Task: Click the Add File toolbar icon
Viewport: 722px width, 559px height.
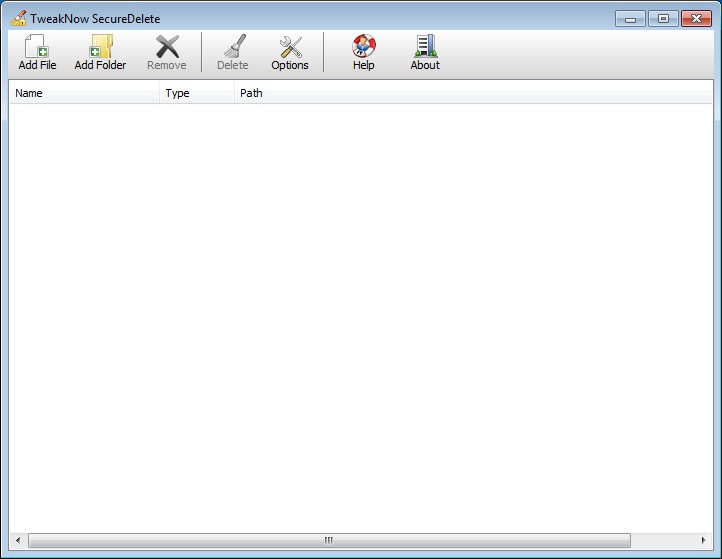Action: click(37, 52)
